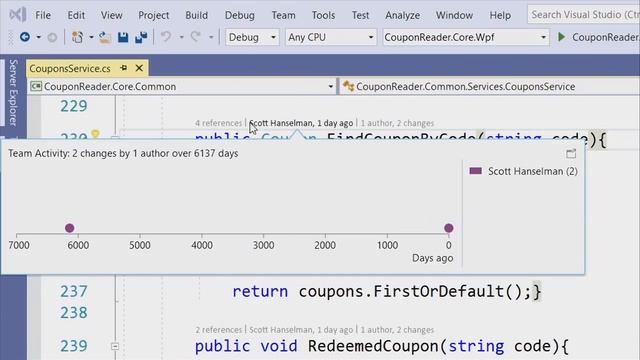Open the Analyze menu
Viewport: 640px width, 360px height.
pos(402,15)
